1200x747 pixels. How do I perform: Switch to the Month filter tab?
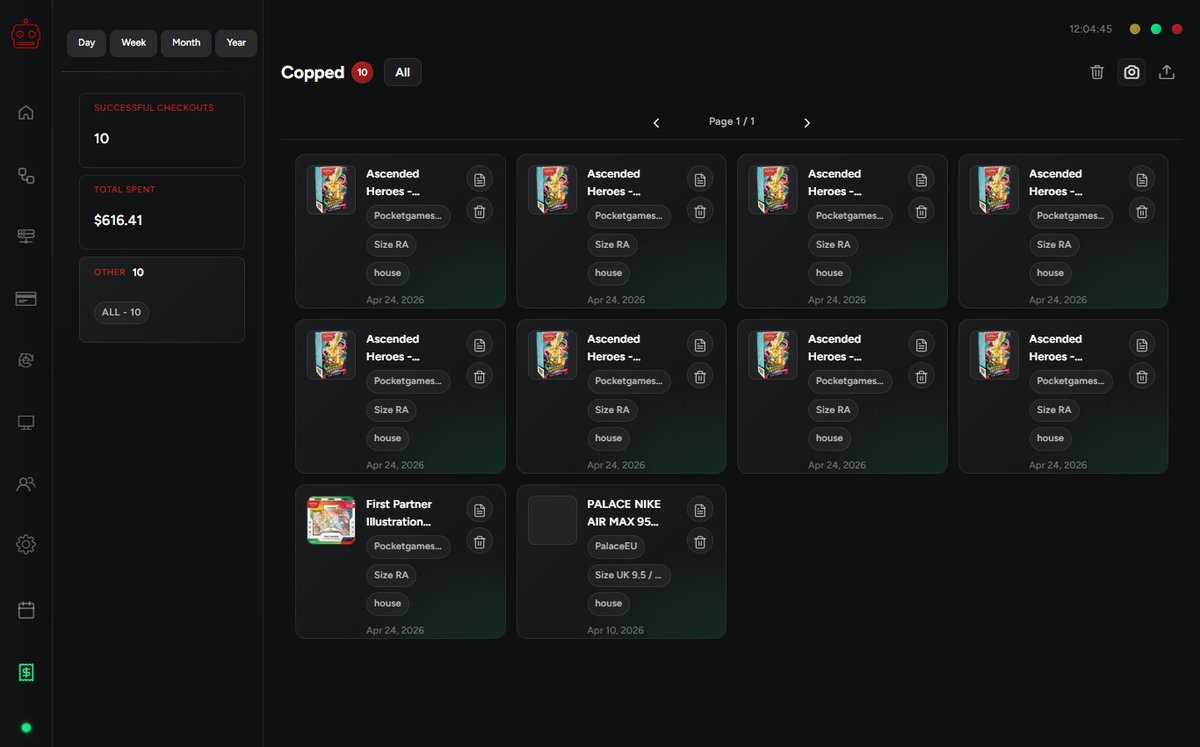pyautogui.click(x=186, y=43)
